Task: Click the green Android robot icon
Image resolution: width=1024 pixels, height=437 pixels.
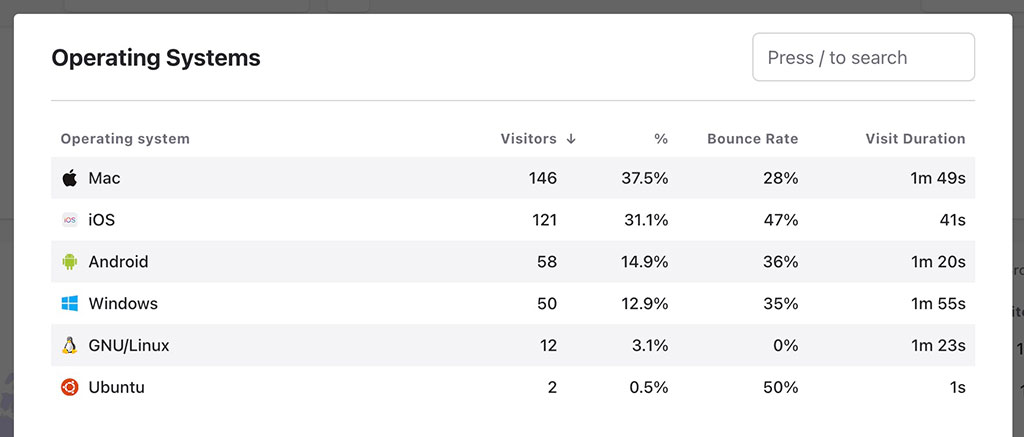Action: click(69, 262)
